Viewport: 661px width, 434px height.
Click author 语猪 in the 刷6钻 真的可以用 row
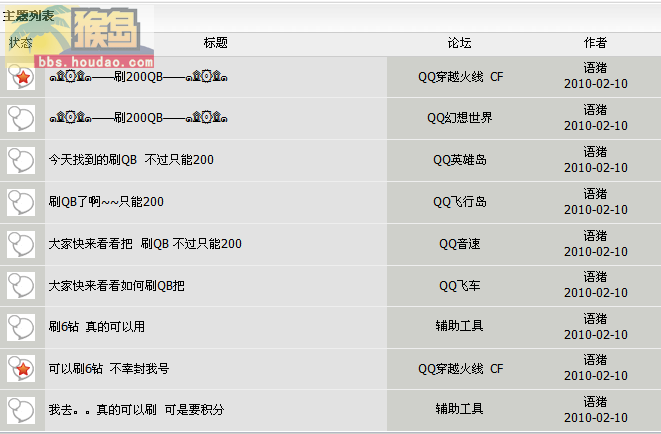(595, 318)
